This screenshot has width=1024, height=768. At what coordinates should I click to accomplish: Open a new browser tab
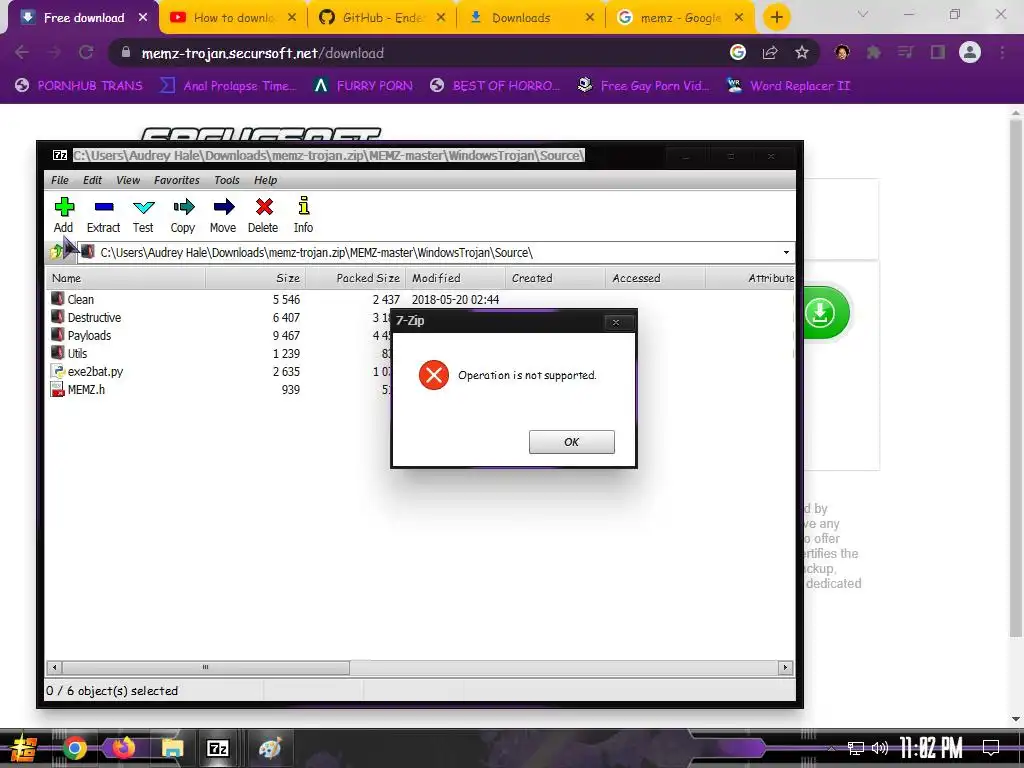(776, 18)
